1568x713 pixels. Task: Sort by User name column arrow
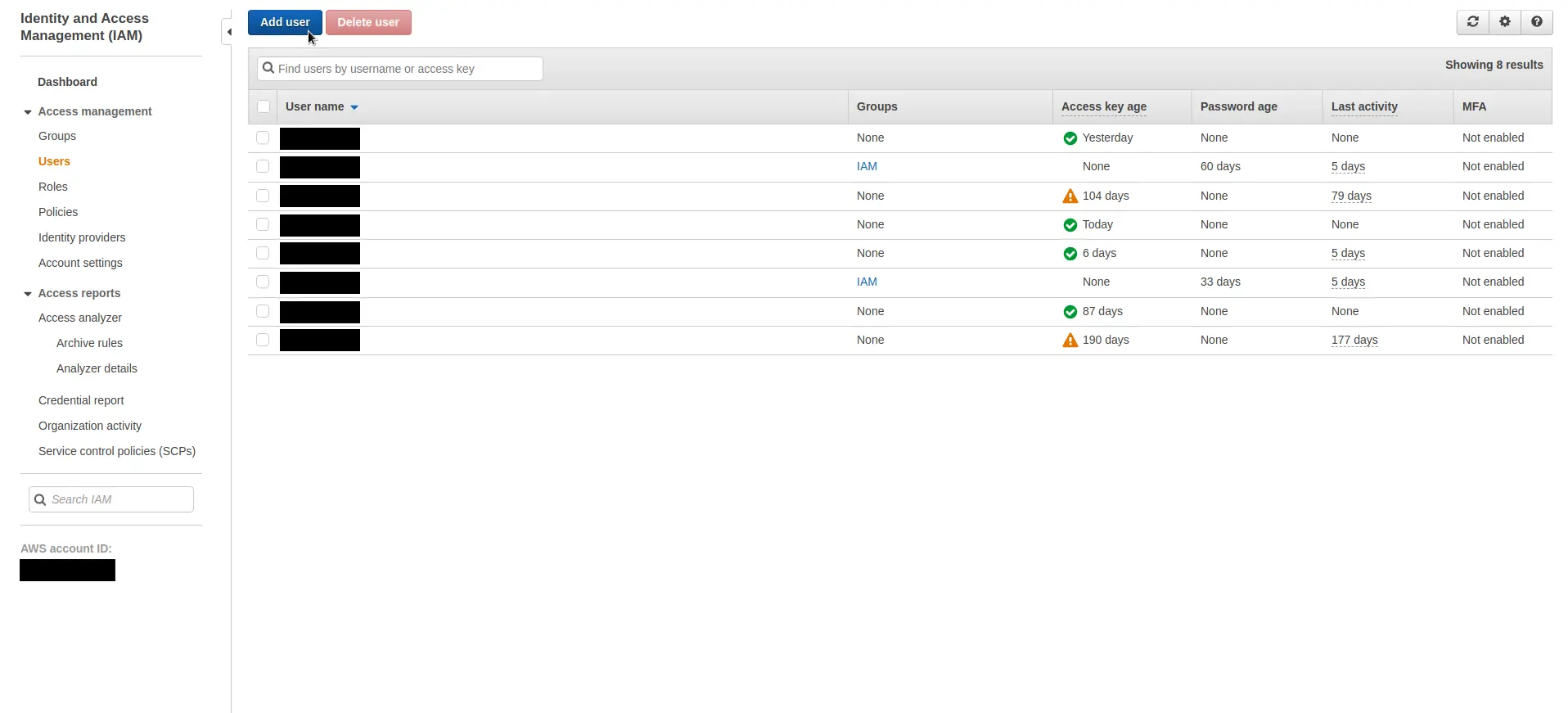pos(354,107)
